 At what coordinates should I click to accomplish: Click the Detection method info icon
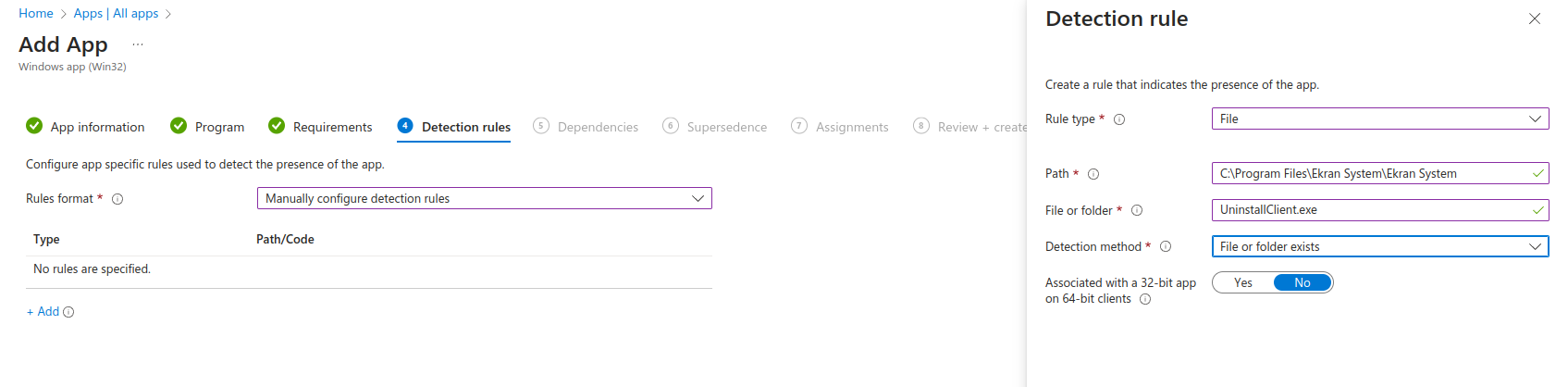pos(1166,246)
